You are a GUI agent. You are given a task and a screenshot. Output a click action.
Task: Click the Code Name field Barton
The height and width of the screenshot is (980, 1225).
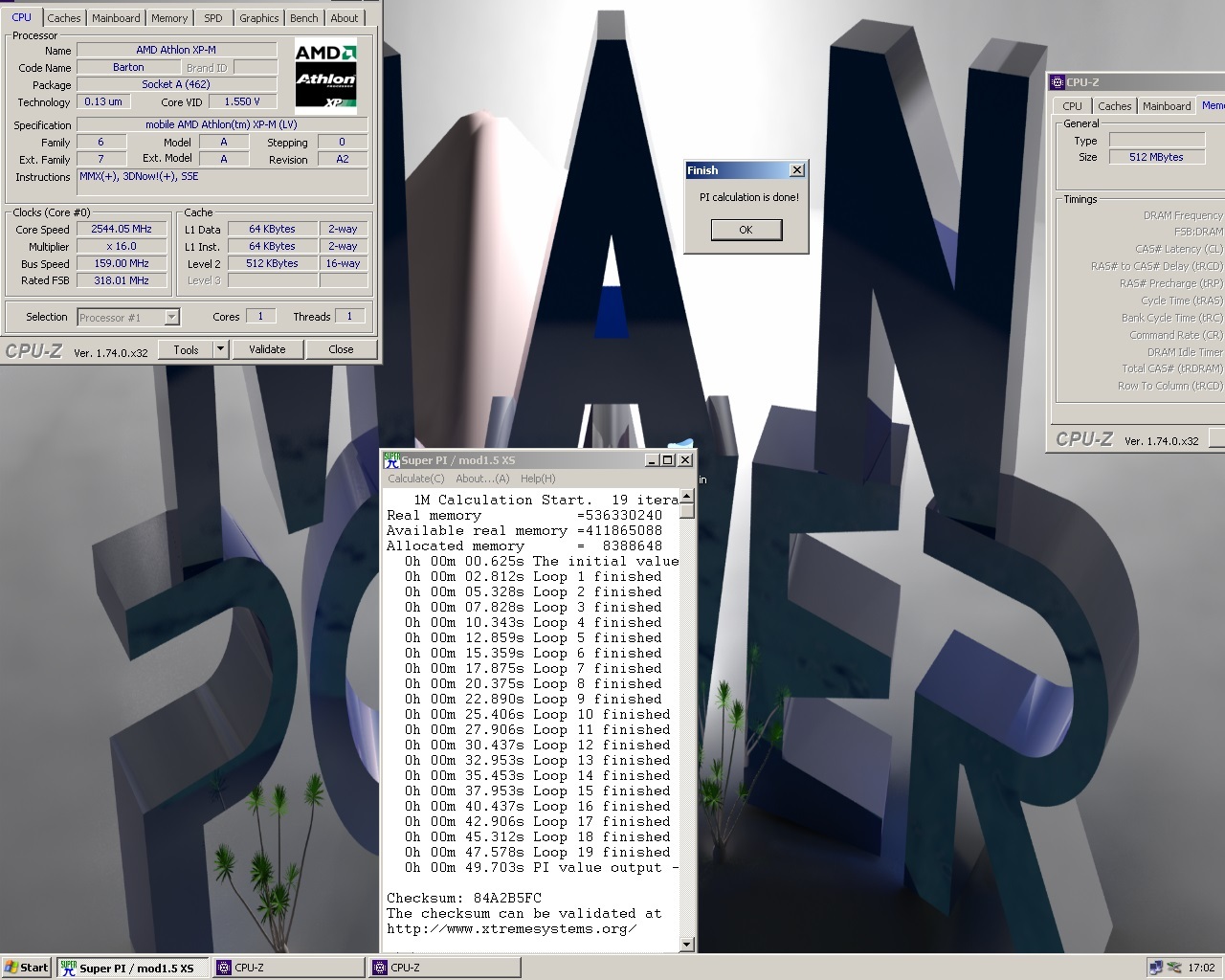tap(128, 68)
